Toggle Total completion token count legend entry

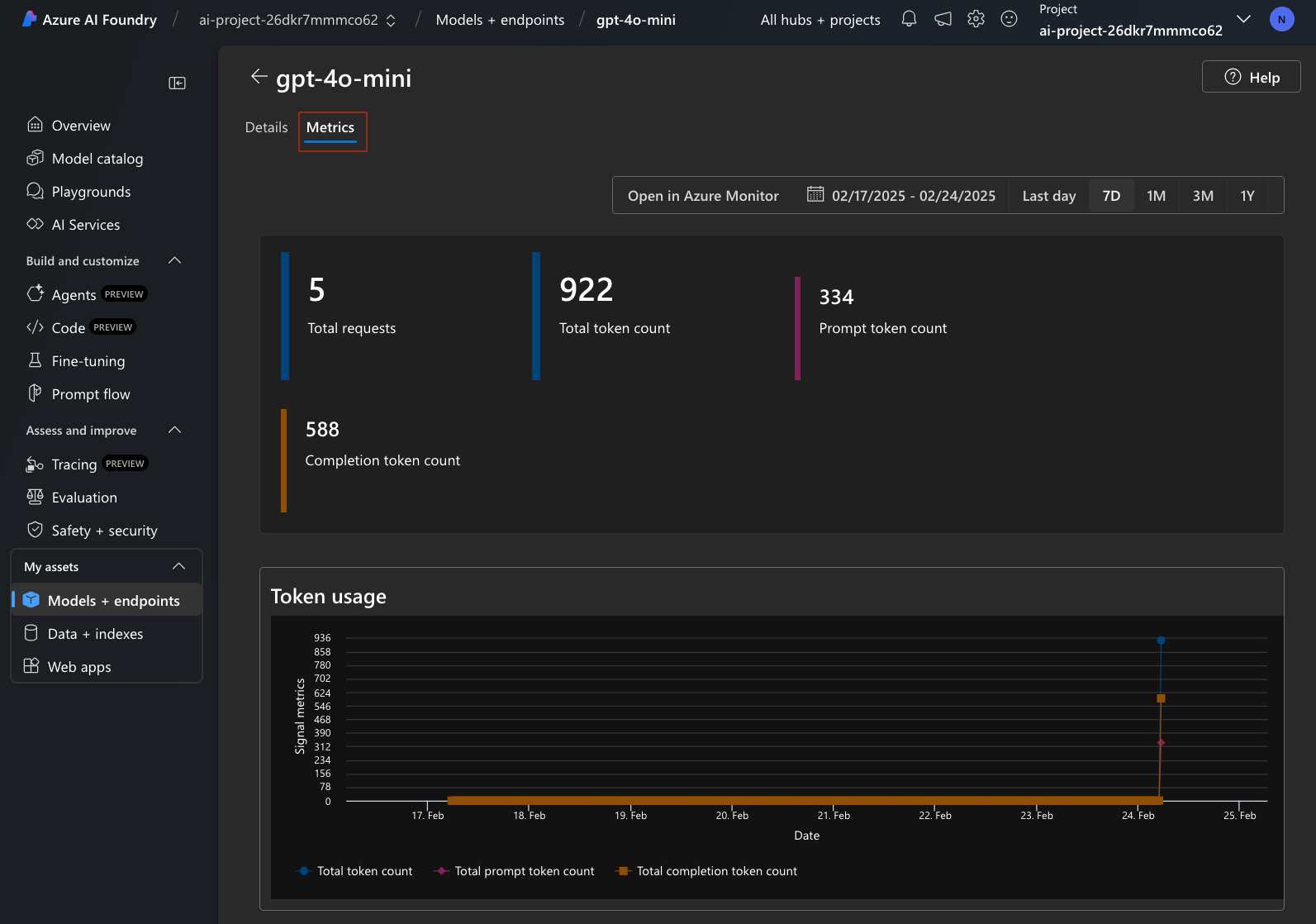[706, 871]
